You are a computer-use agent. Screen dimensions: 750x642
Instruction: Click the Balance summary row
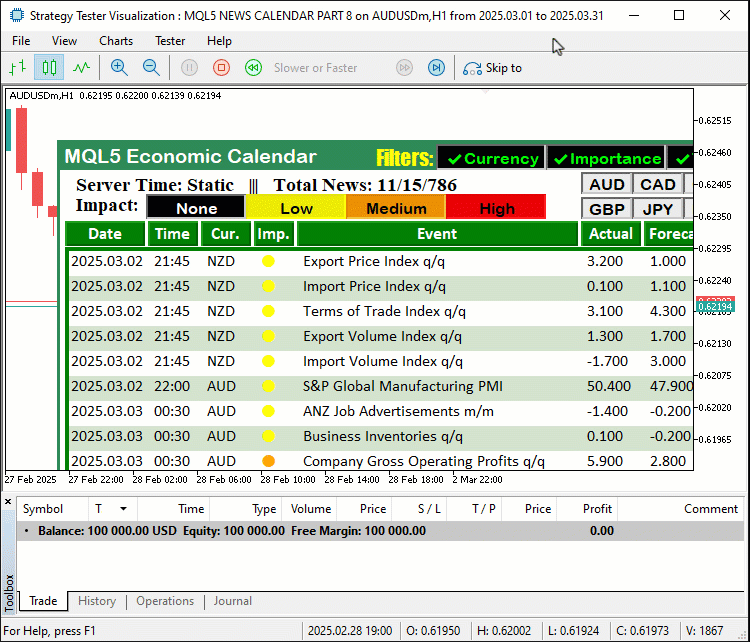tap(380, 531)
